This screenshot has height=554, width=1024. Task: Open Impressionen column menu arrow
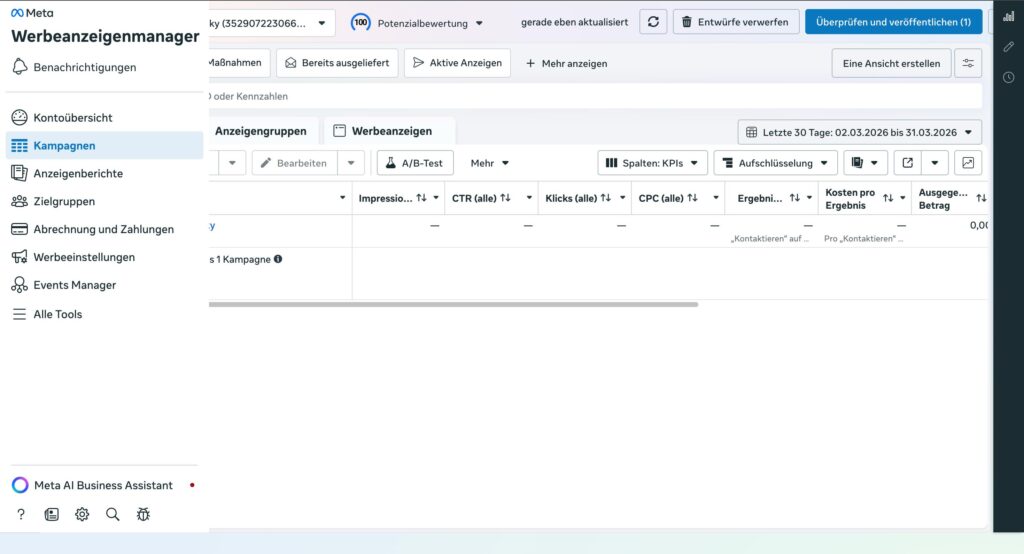(x=436, y=198)
